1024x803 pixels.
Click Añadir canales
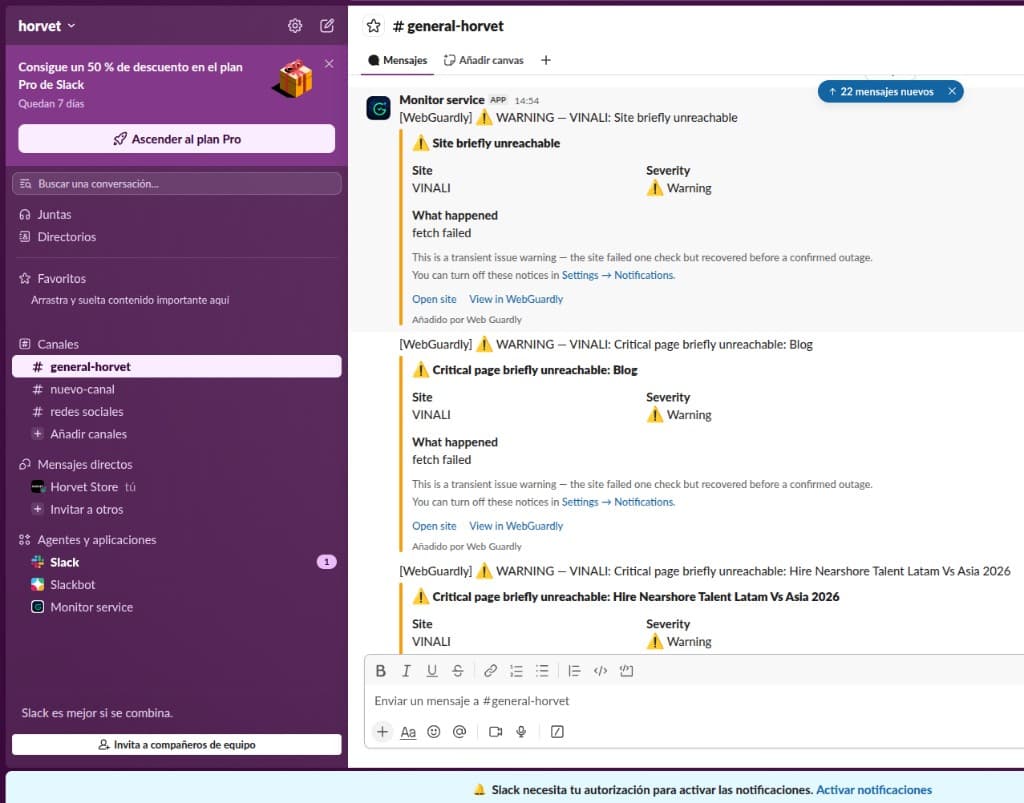(88, 433)
